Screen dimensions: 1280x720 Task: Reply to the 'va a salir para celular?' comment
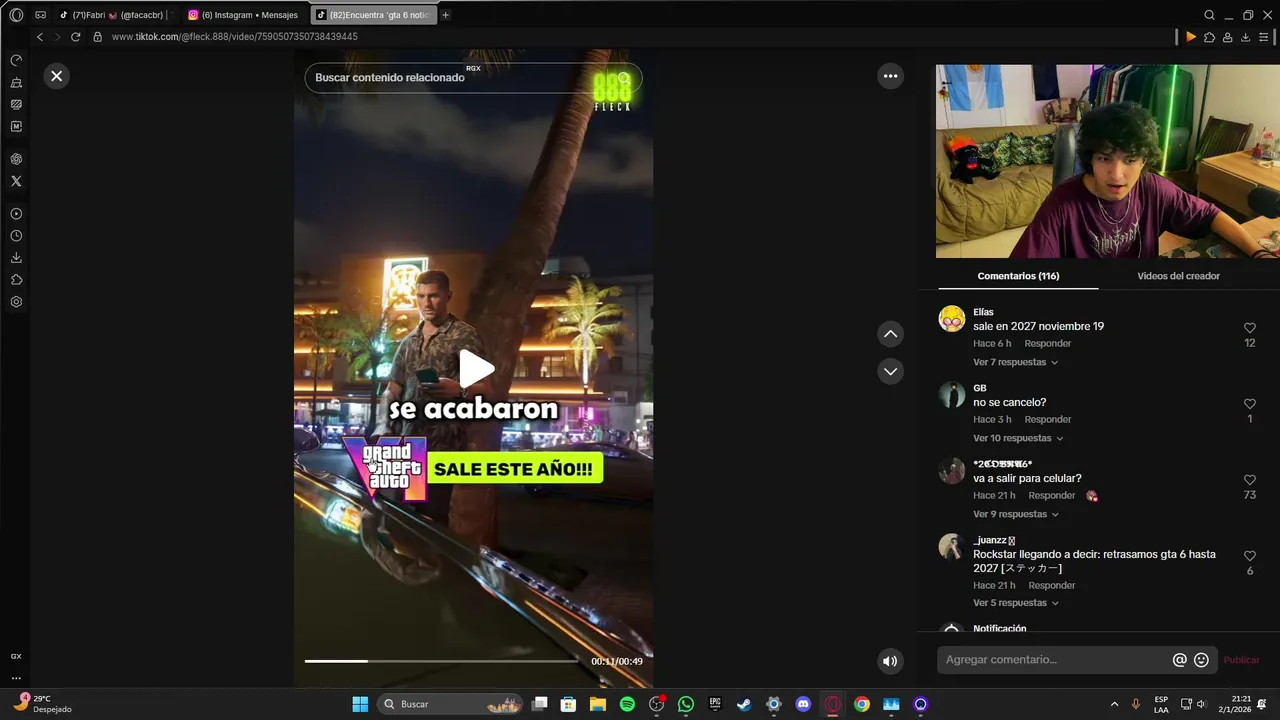(x=1052, y=496)
